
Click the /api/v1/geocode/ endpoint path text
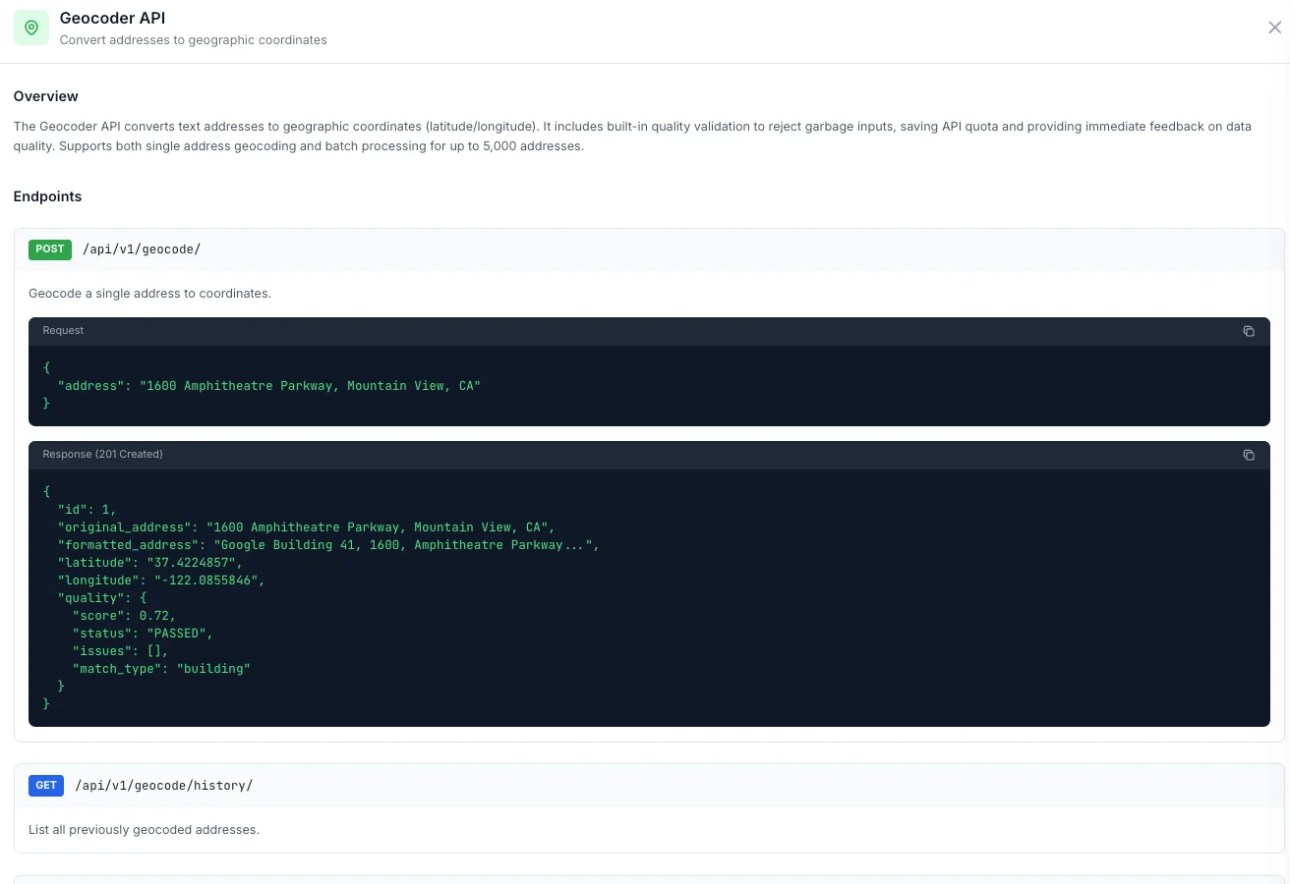pyautogui.click(x=140, y=249)
